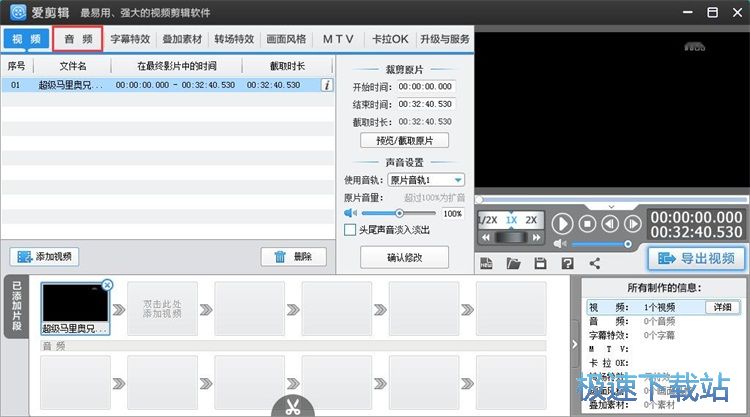Adjust the preview volume slider

tap(601, 244)
